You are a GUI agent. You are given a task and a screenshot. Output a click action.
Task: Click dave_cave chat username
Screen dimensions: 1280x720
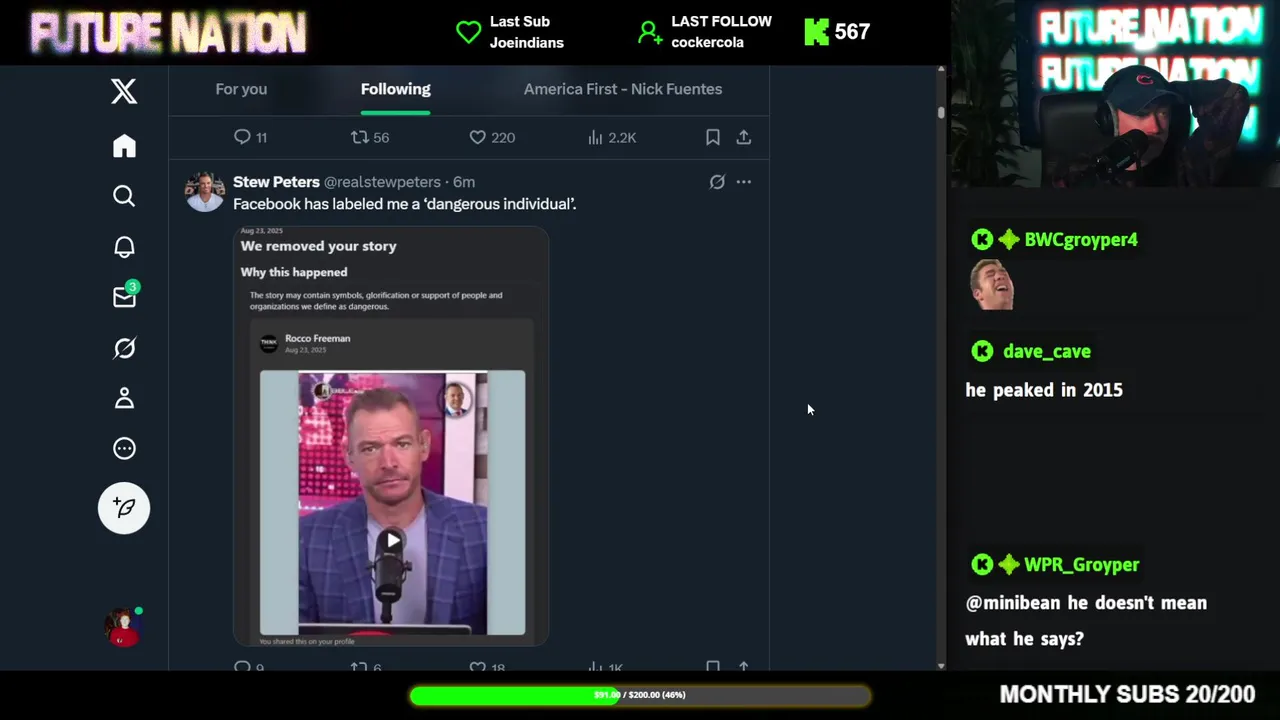[1047, 352]
